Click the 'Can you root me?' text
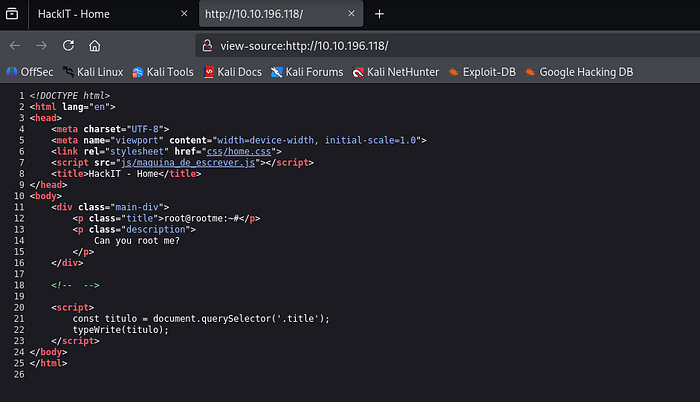Screen dimensions: 700x402 137,241
